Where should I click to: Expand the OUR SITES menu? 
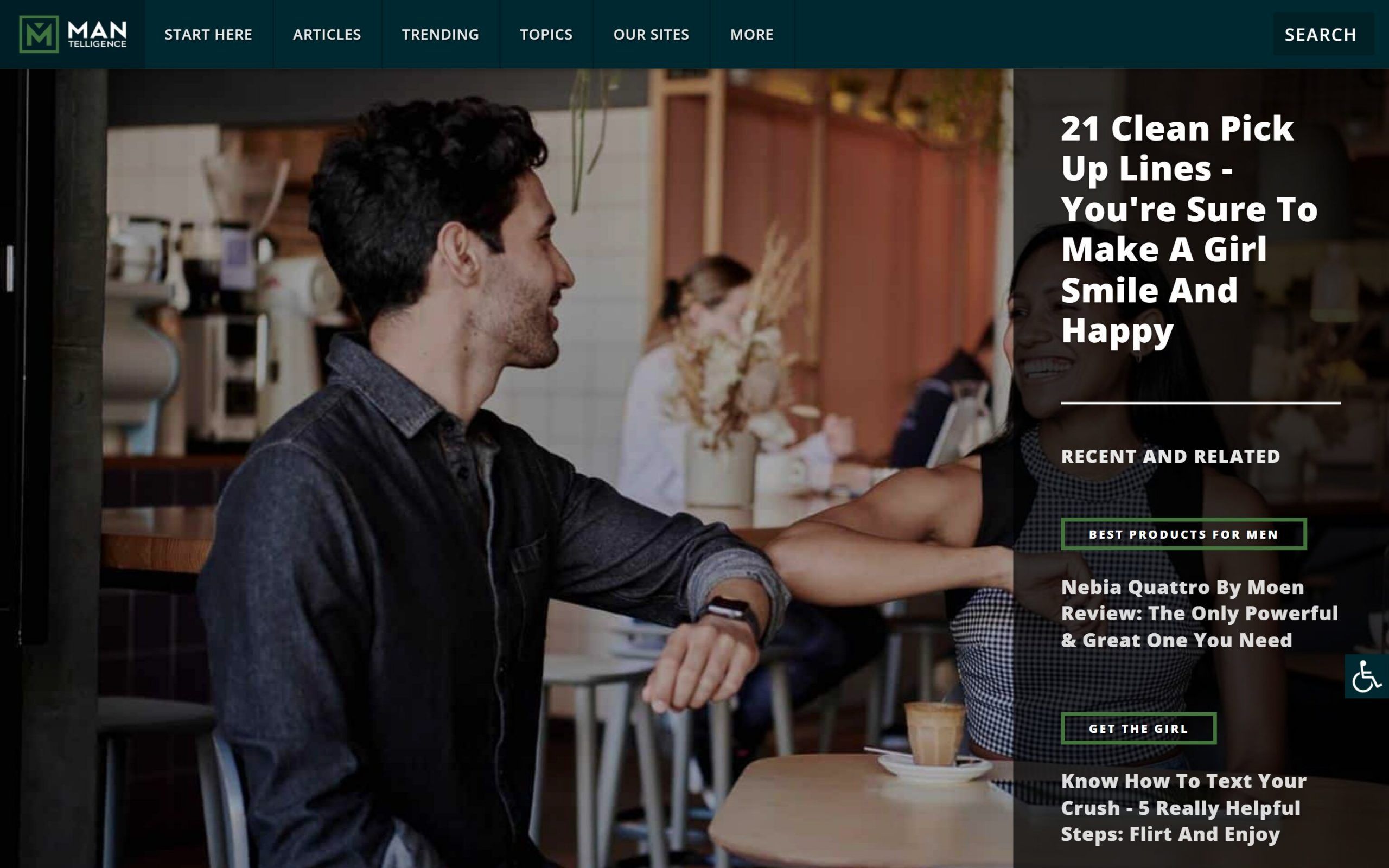(x=651, y=34)
